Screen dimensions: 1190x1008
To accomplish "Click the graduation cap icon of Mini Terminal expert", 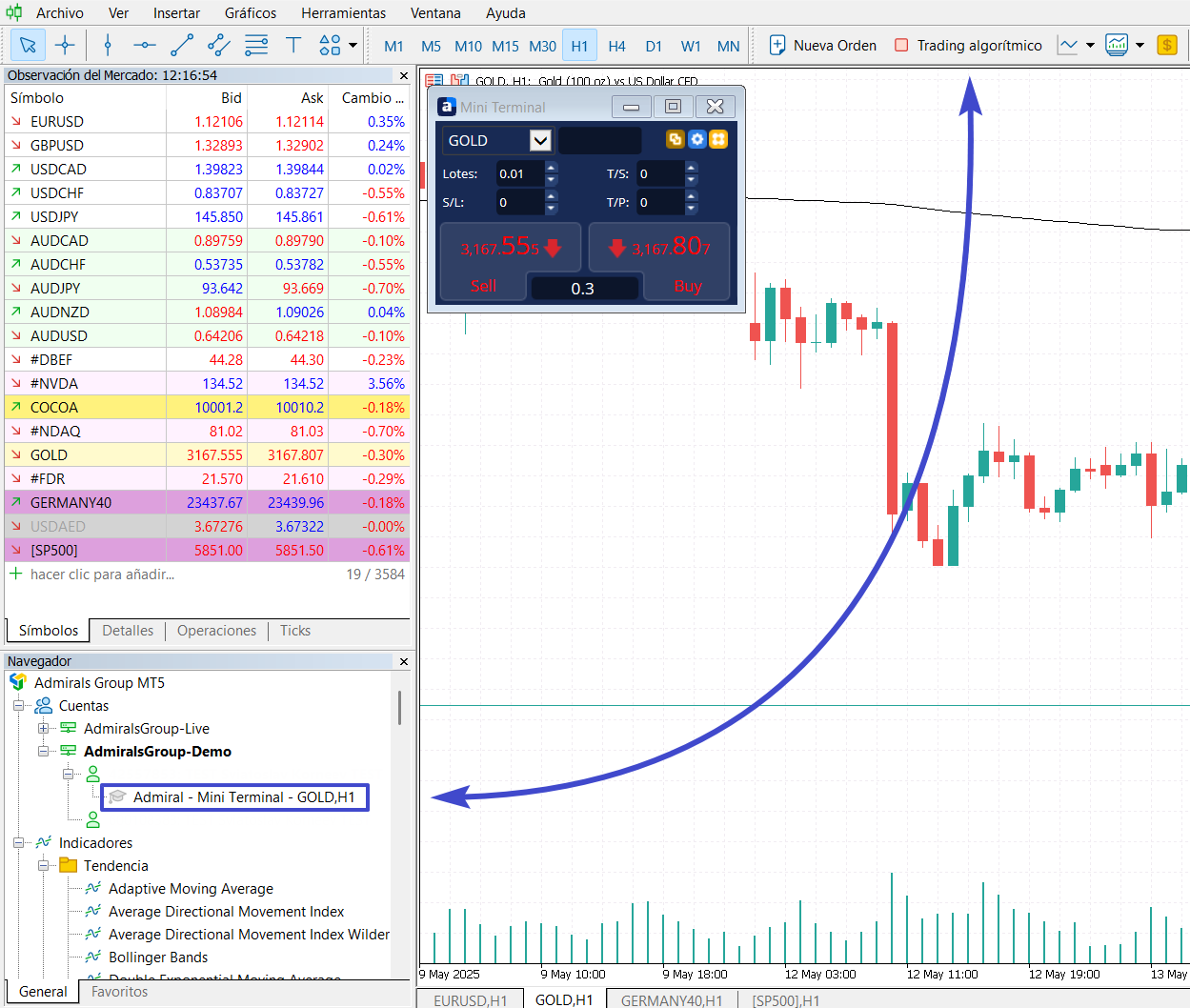I will pos(117,796).
